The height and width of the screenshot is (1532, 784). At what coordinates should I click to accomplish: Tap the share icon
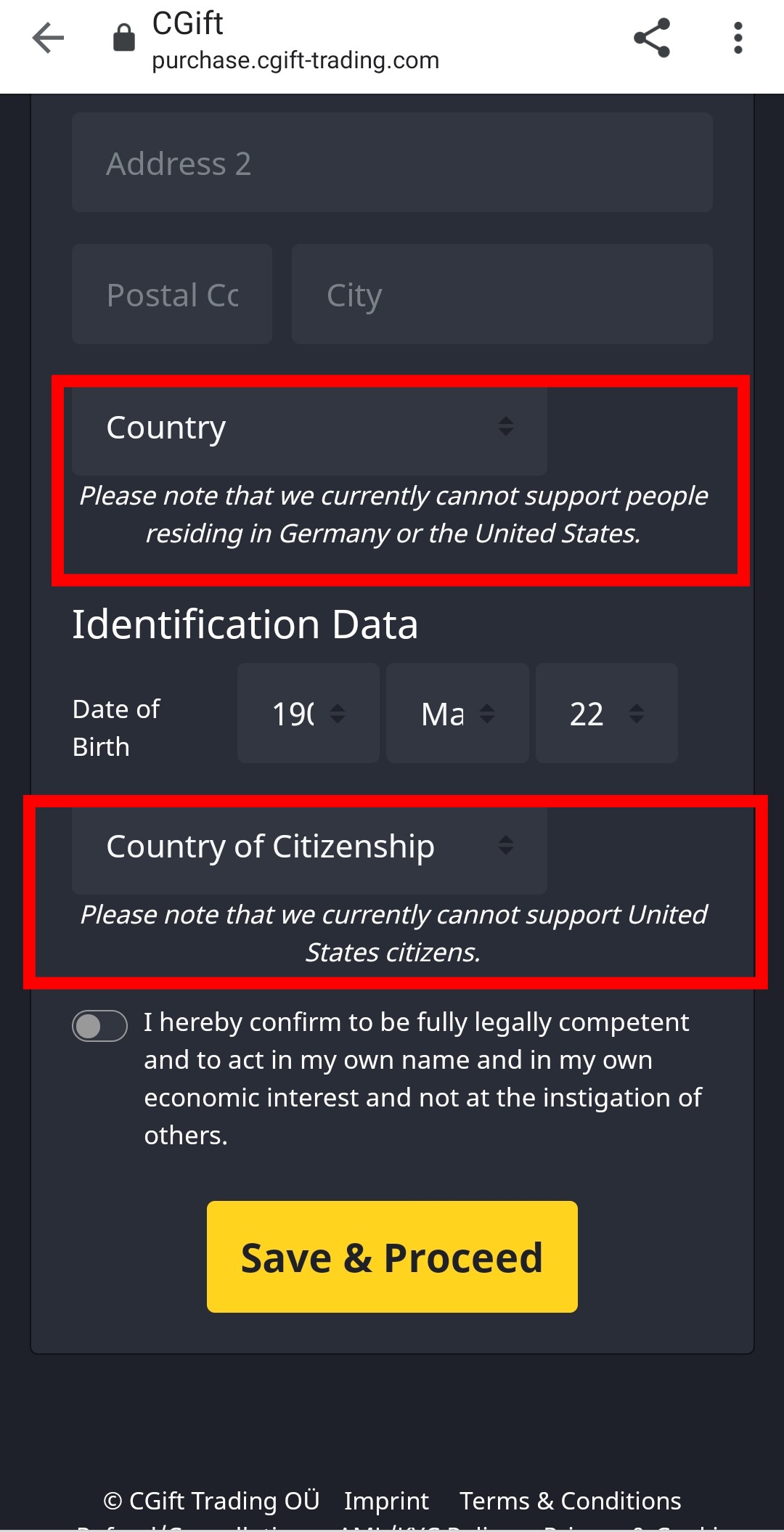tap(651, 38)
